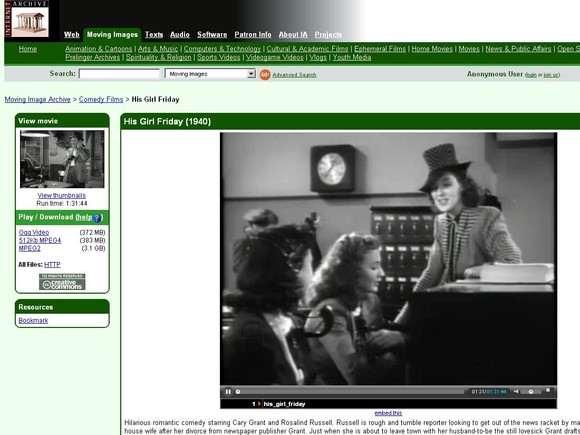Screen dimensions: 580x435
Task: Switch to the Texts tab
Action: pyautogui.click(x=154, y=34)
